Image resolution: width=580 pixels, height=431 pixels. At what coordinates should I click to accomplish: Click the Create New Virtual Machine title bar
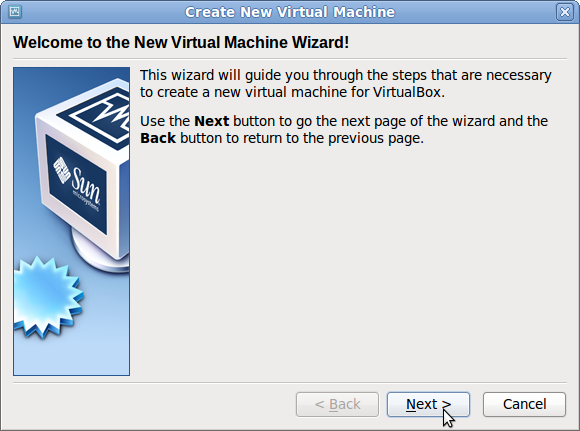(290, 12)
